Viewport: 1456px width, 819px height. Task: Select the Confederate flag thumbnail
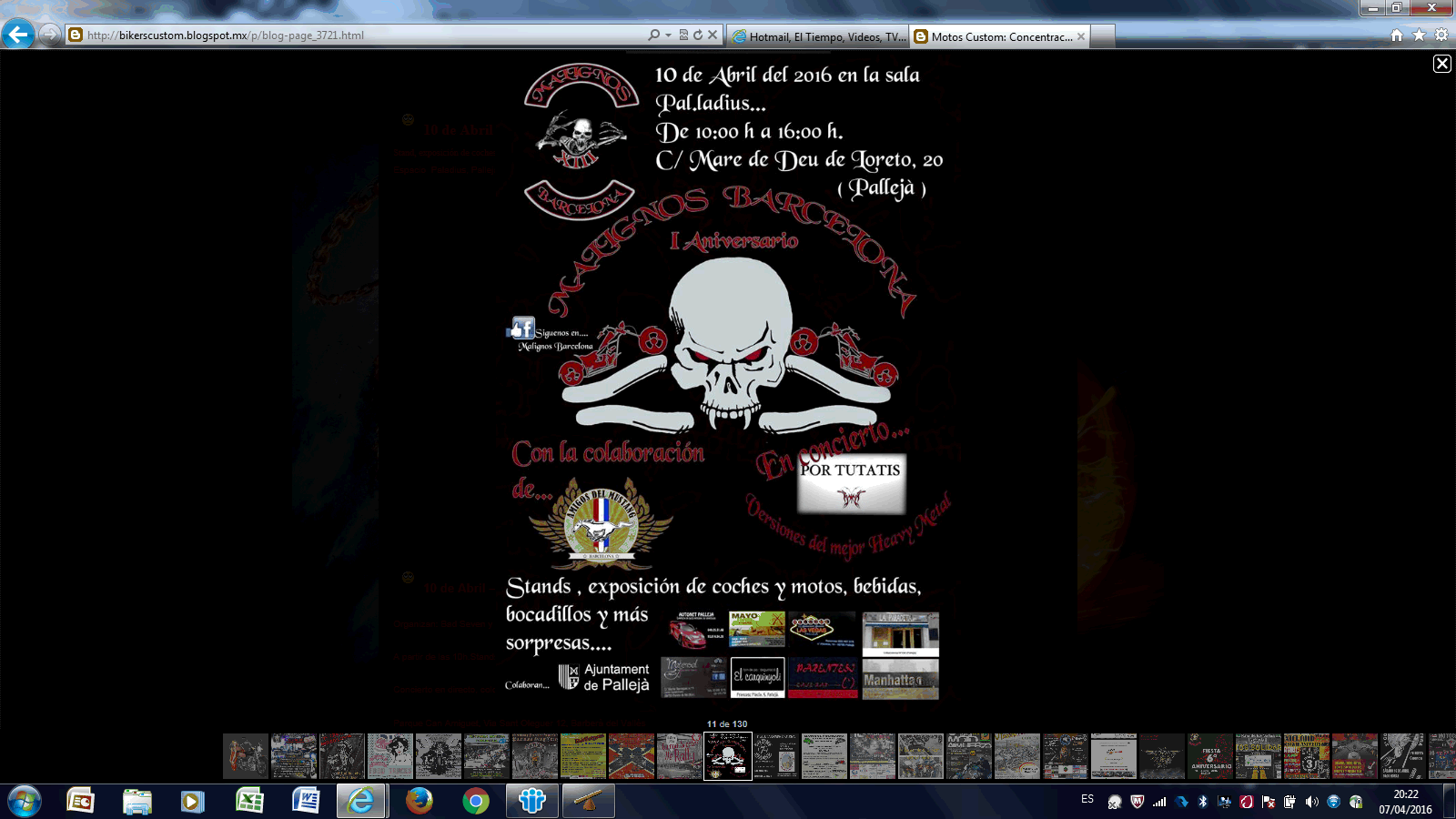632,756
